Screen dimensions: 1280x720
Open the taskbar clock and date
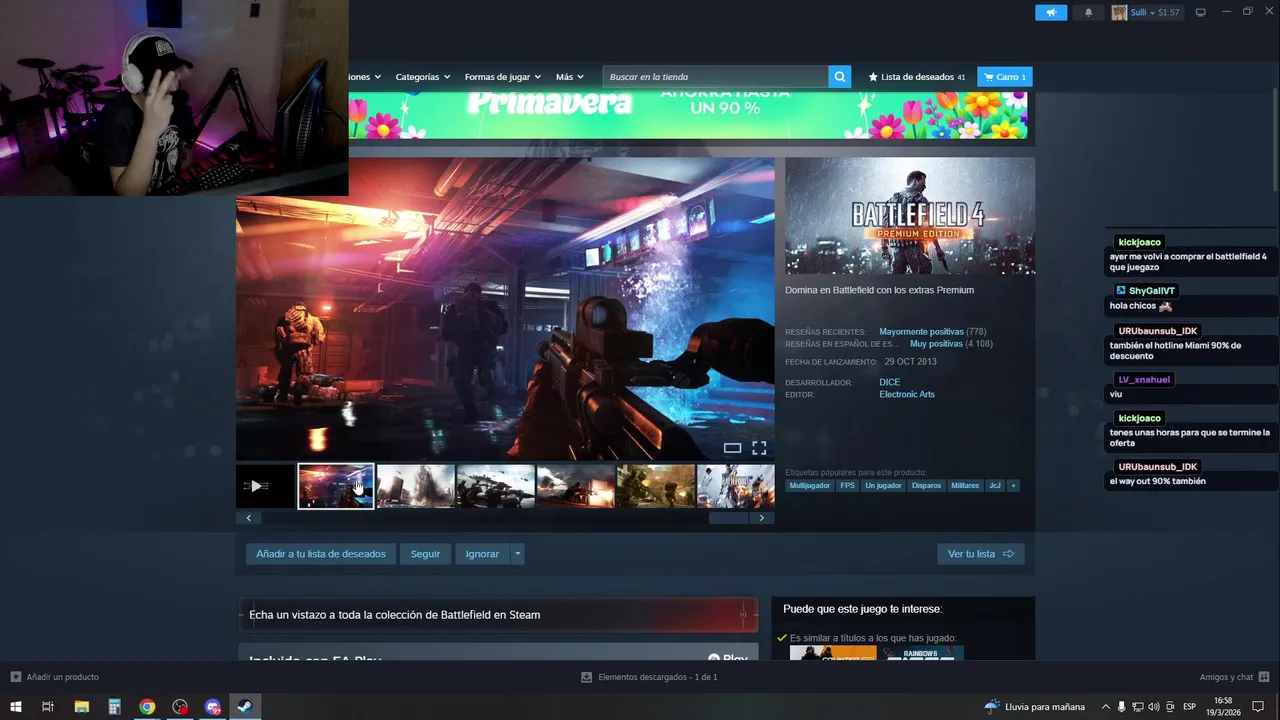pos(1223,707)
